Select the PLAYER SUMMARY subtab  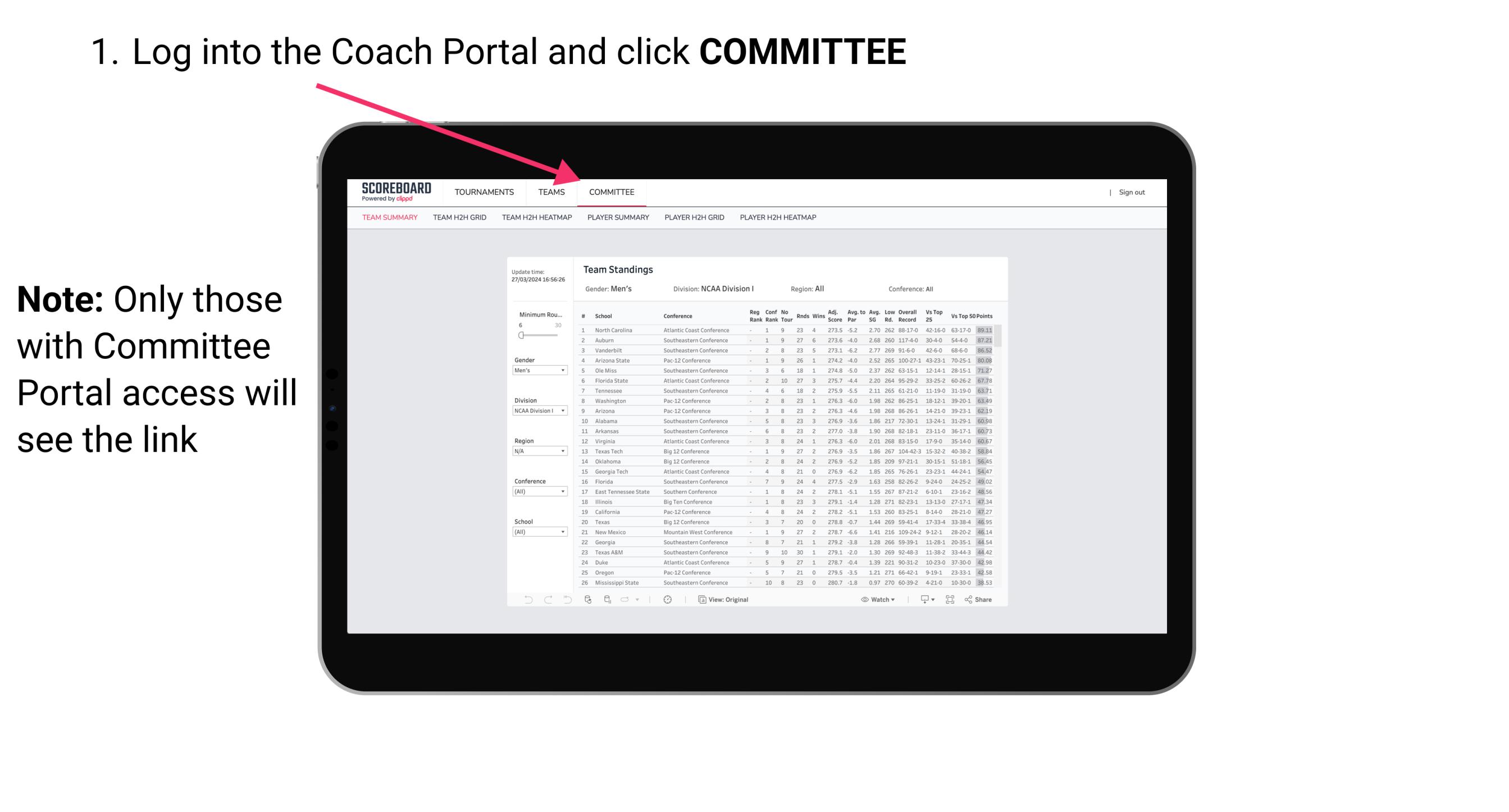click(x=618, y=218)
